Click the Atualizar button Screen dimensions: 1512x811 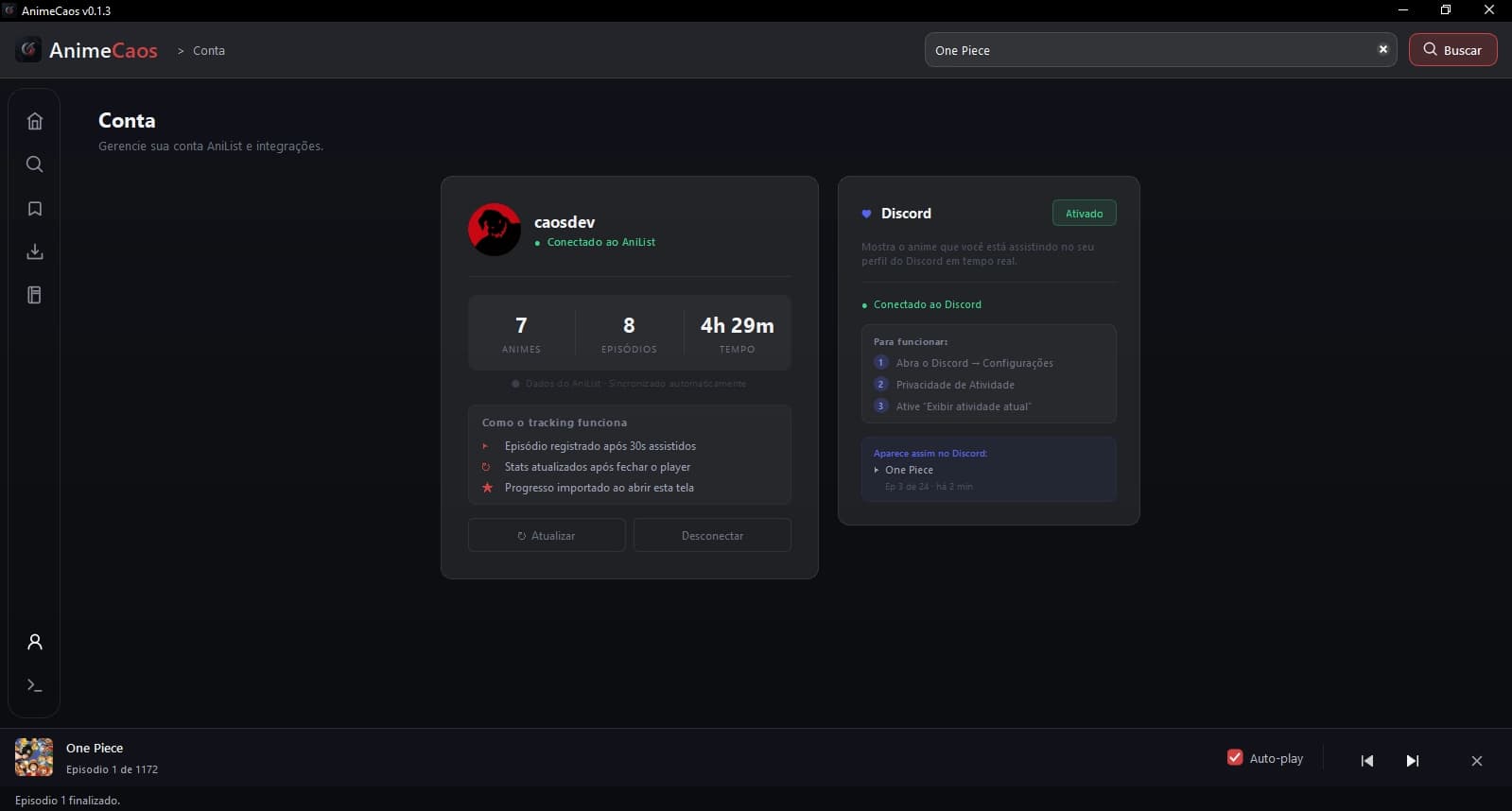click(x=547, y=535)
